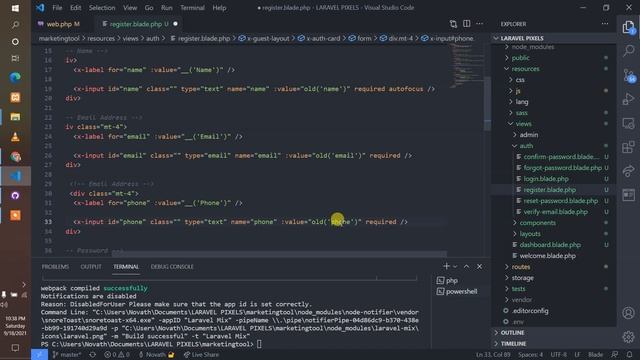
Task: Open Remote Explorer view in activity bar
Action: [629, 123]
